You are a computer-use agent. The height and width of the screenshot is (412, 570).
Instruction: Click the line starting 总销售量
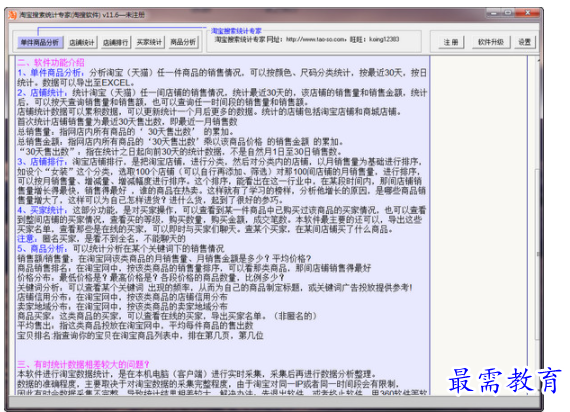125,132
